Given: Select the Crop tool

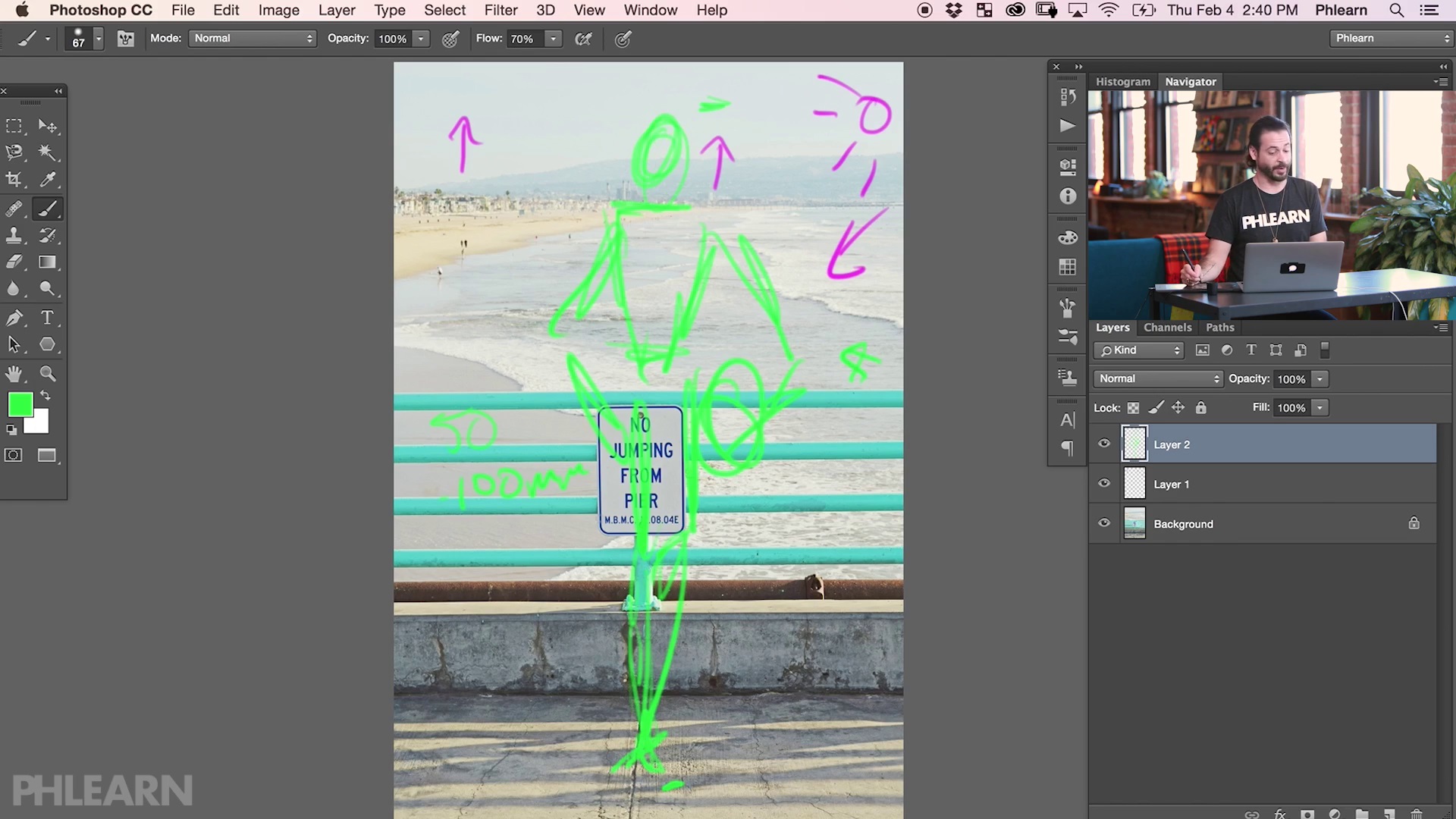Looking at the screenshot, I should click(x=14, y=179).
